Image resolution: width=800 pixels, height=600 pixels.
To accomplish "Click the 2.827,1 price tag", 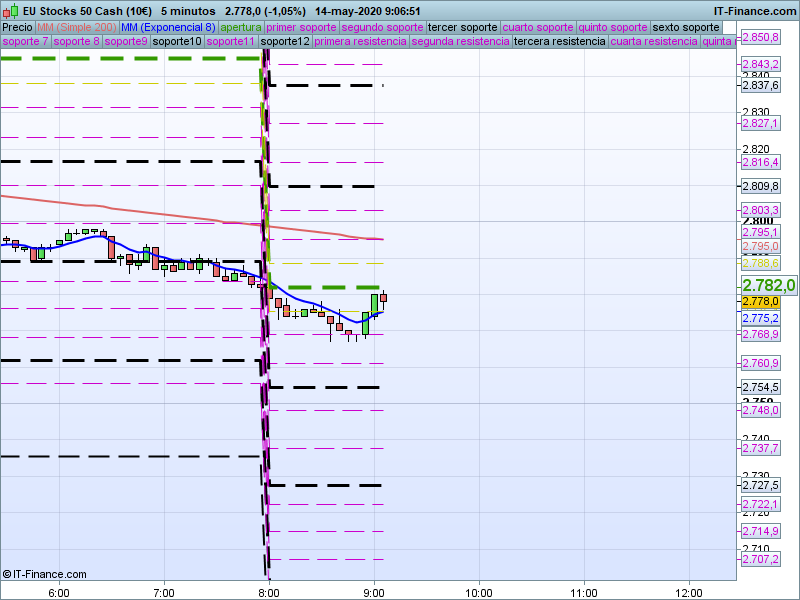I will click(760, 123).
